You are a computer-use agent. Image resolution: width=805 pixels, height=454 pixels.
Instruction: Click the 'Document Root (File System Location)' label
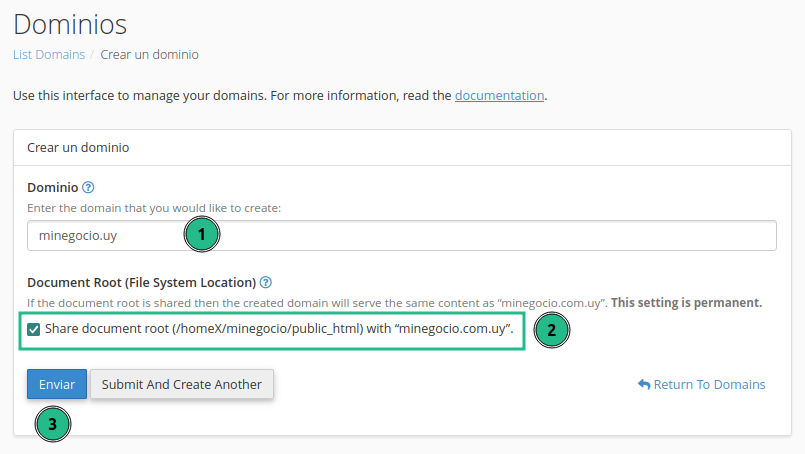(x=141, y=282)
